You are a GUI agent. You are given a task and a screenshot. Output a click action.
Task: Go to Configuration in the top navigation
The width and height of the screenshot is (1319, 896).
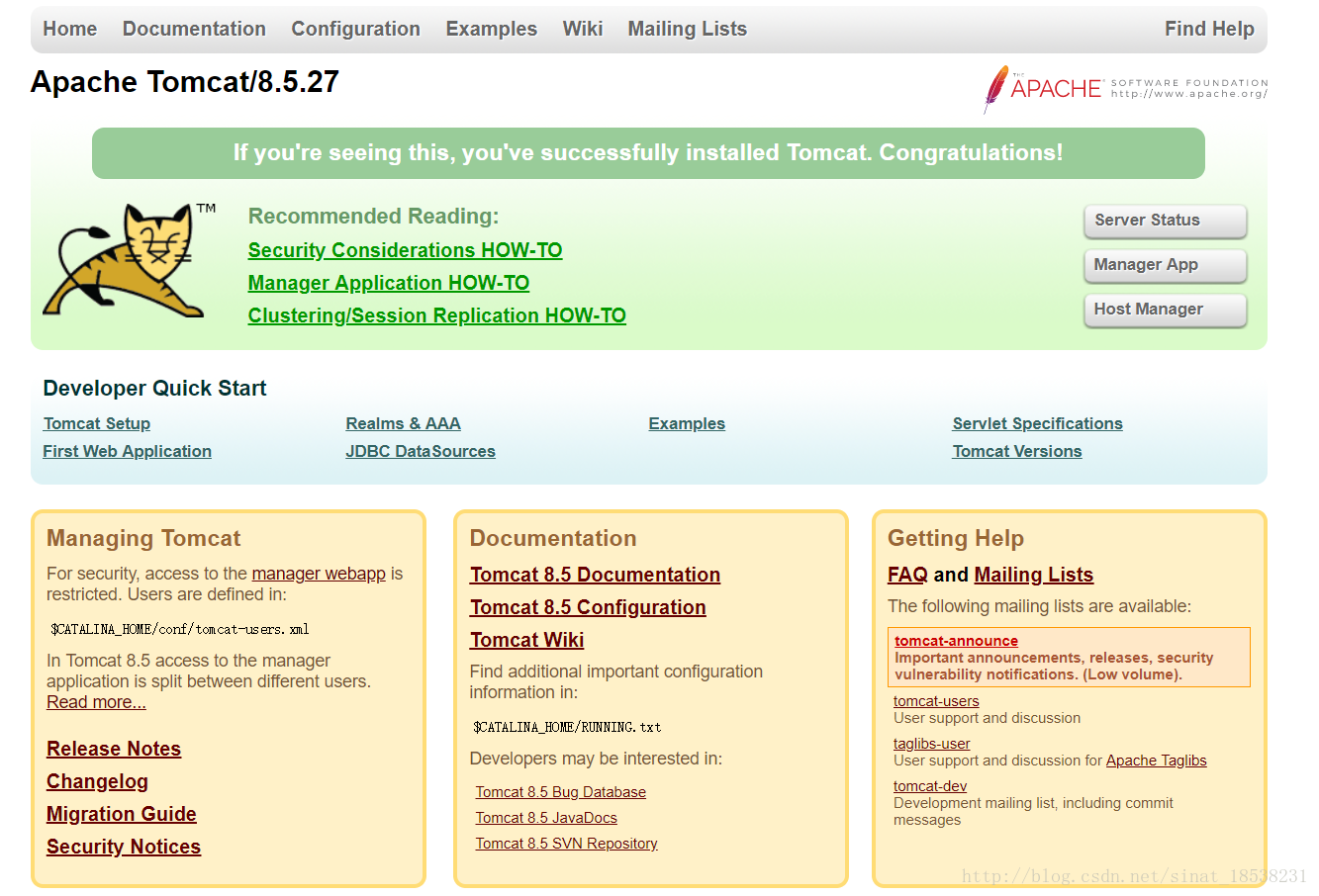pyautogui.click(x=355, y=29)
